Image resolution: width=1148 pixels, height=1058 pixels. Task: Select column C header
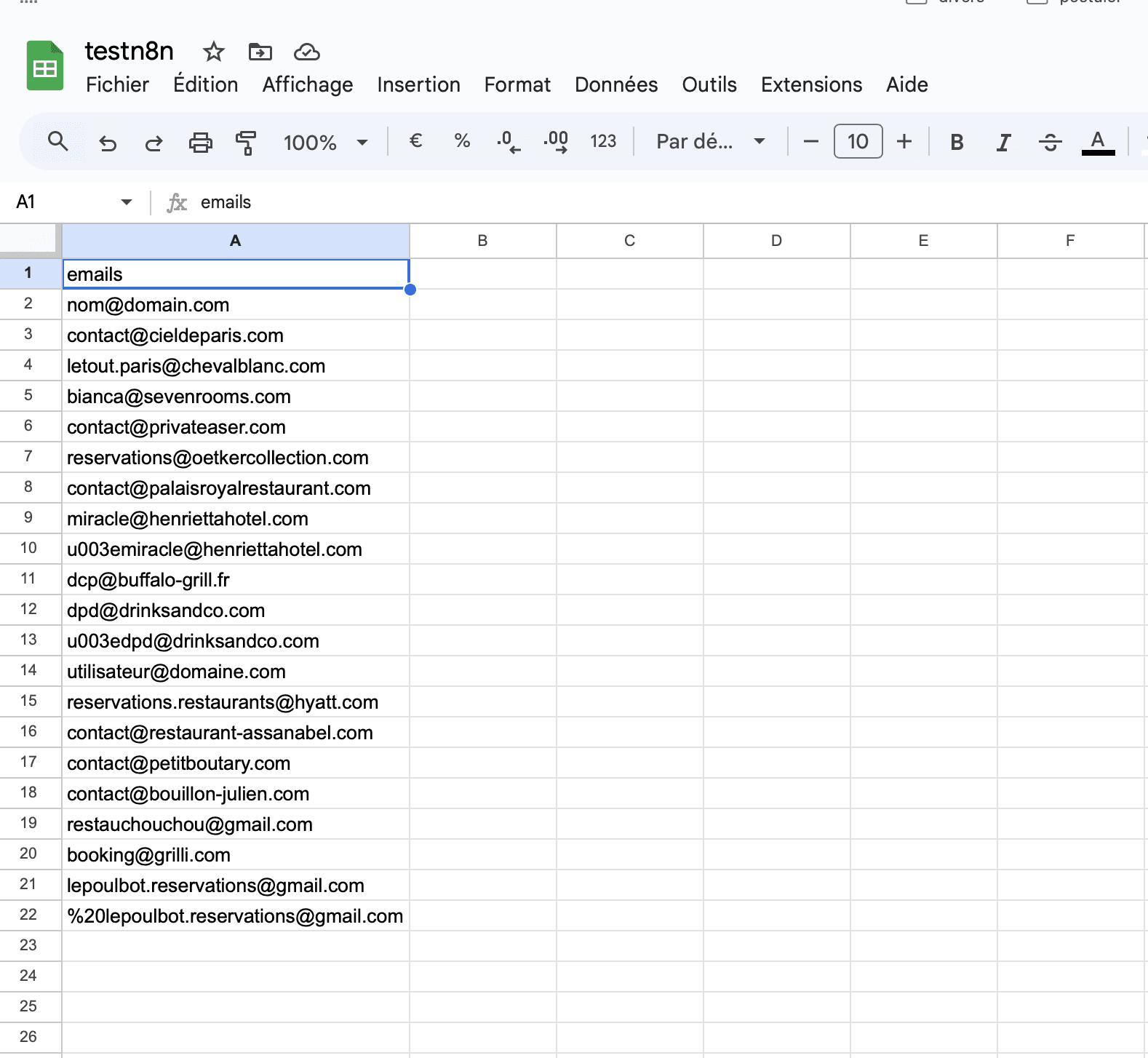[x=630, y=241]
